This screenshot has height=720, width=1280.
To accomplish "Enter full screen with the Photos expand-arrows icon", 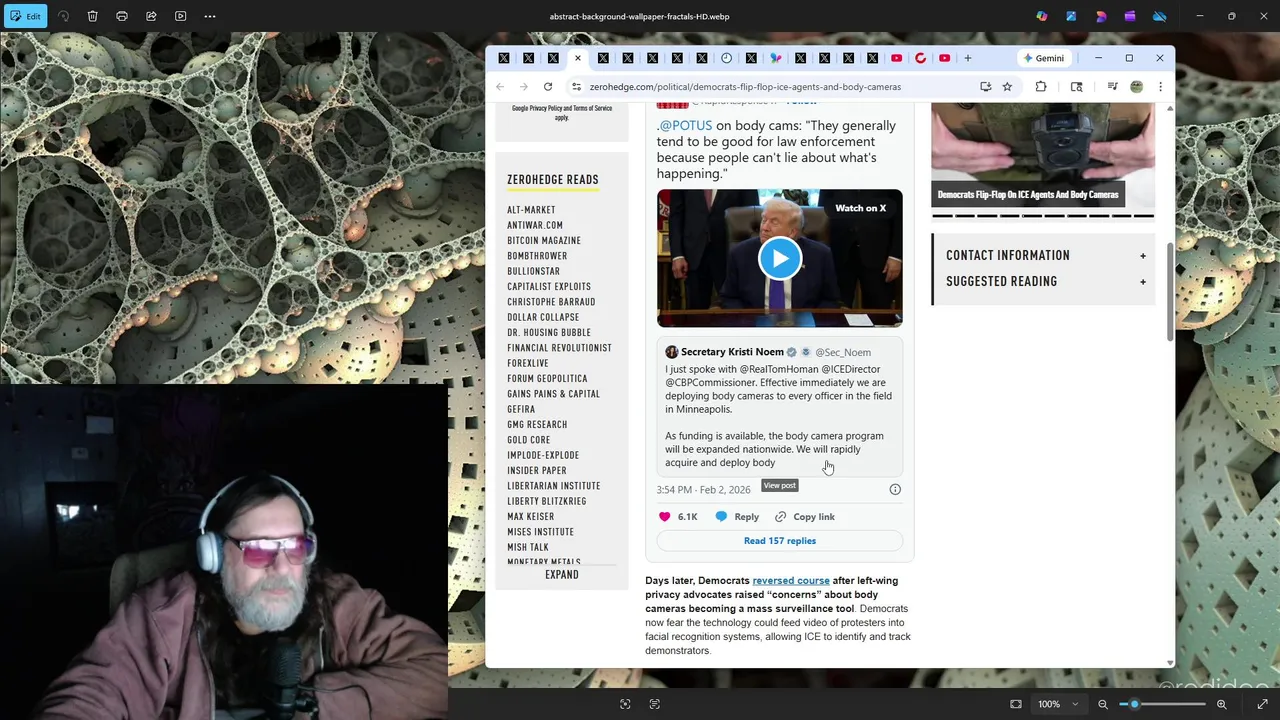I will (x=1262, y=704).
